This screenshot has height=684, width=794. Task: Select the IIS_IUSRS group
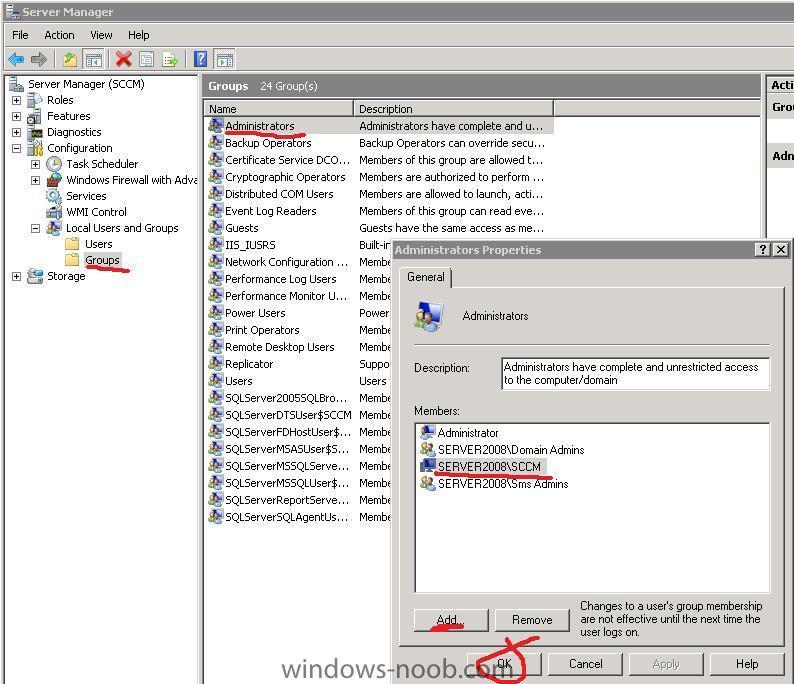[250, 245]
